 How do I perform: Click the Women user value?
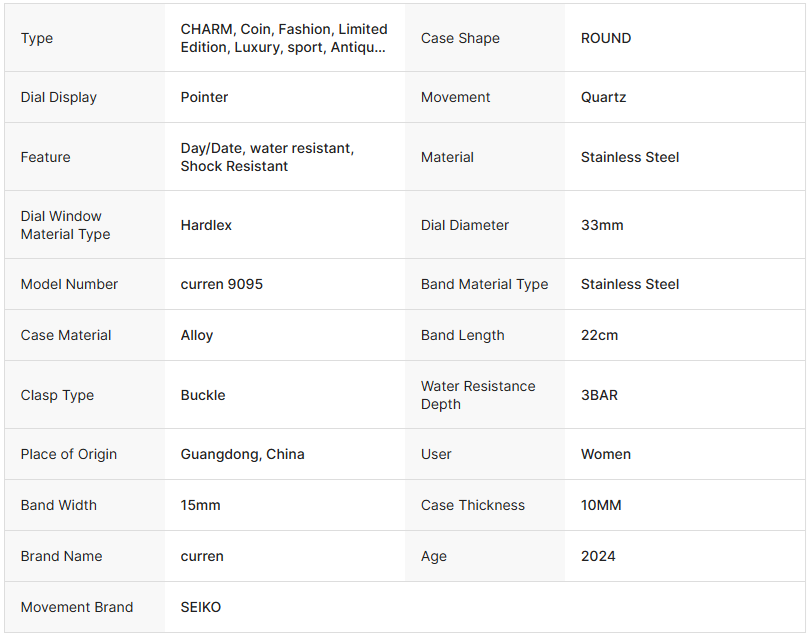(606, 454)
